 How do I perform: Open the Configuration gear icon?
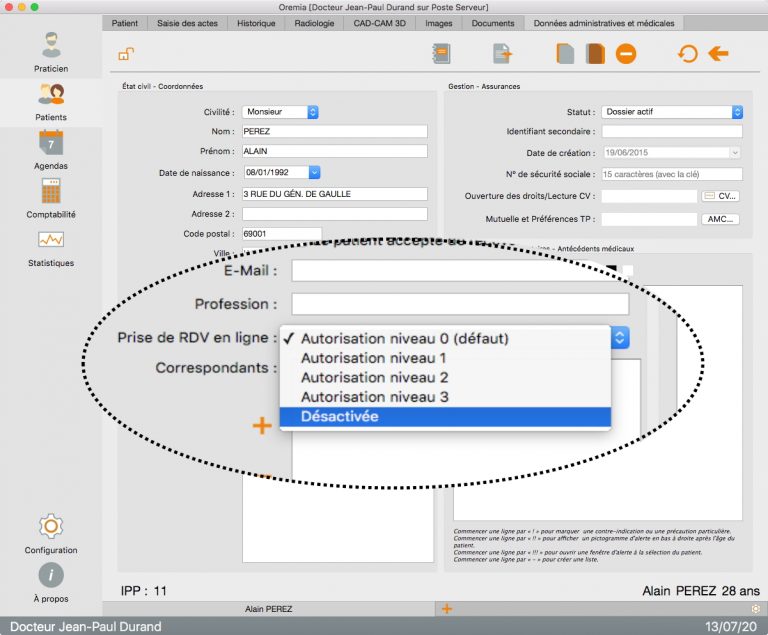51,526
